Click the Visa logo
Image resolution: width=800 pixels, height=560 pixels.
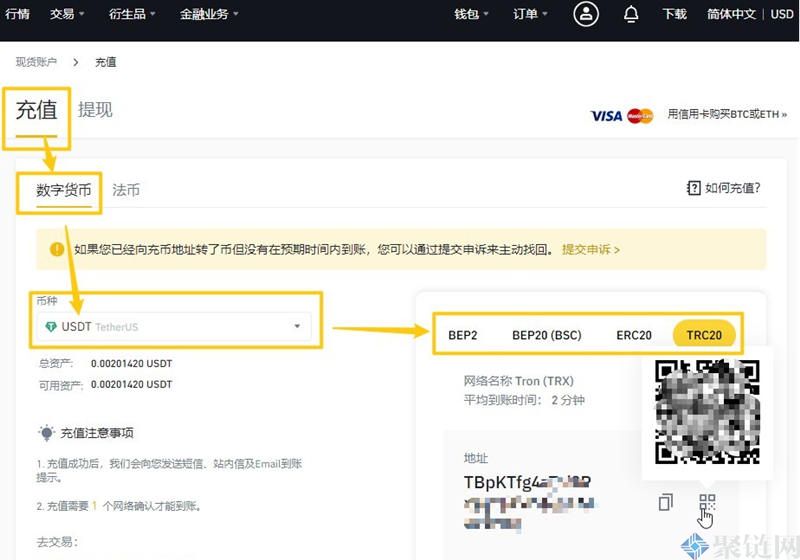(607, 116)
